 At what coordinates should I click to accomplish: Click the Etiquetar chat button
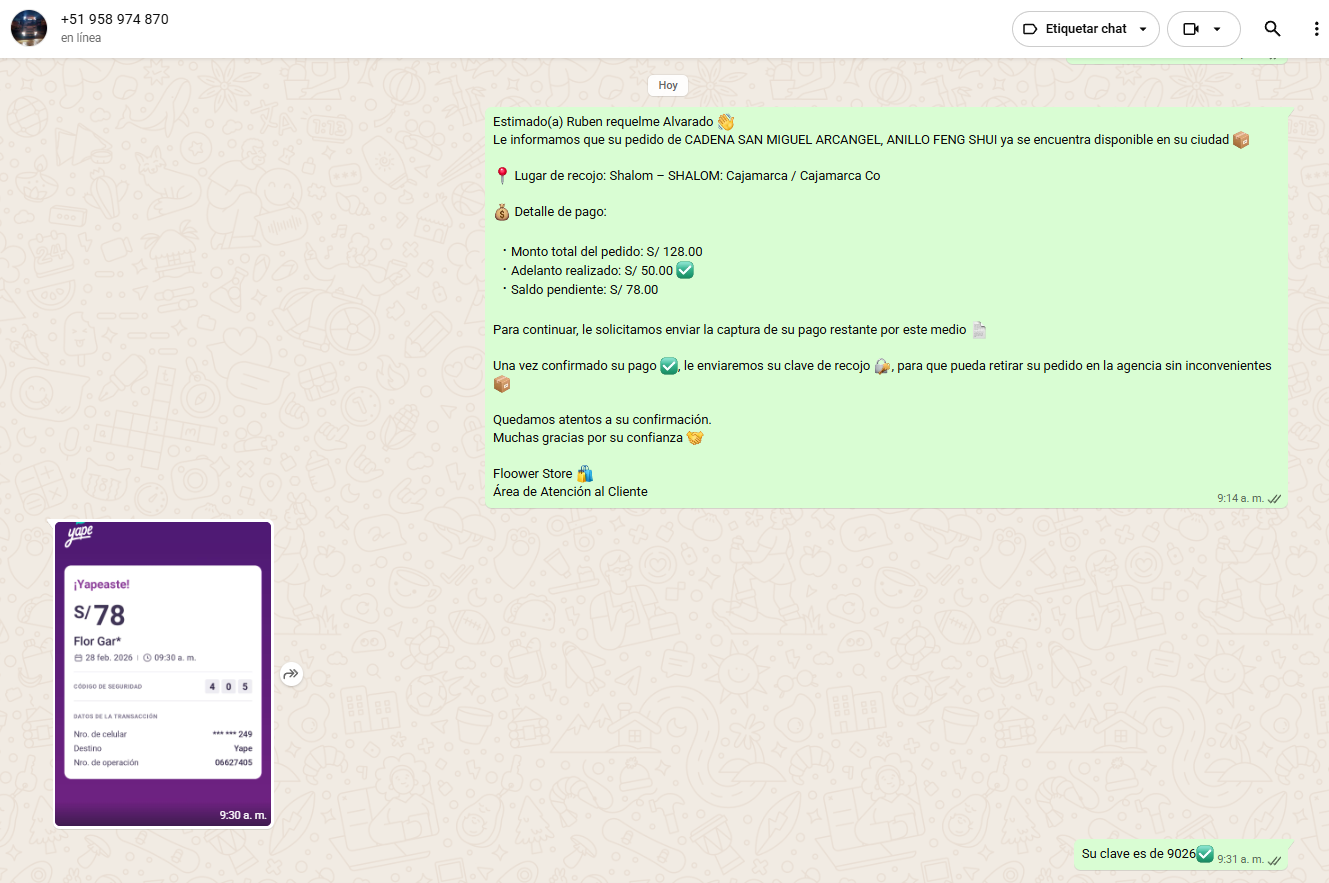[x=1075, y=29]
